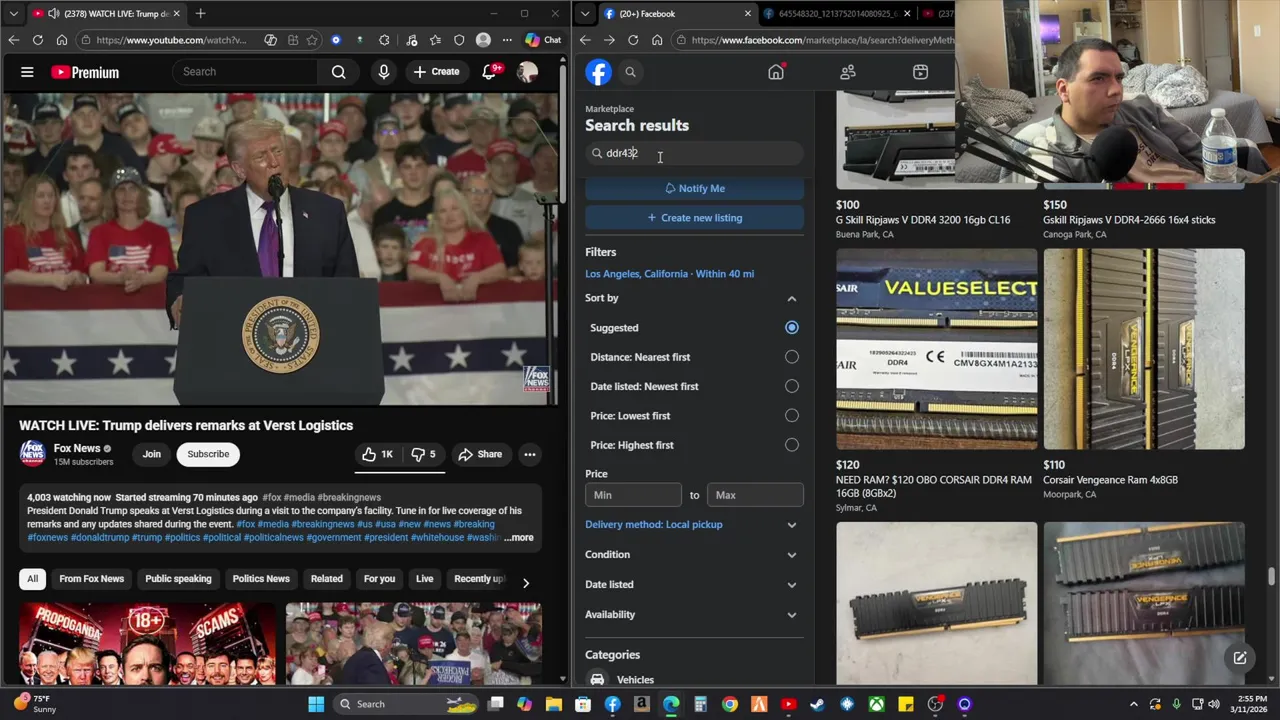
Task: Select the Politics News chip
Action: coord(261,579)
